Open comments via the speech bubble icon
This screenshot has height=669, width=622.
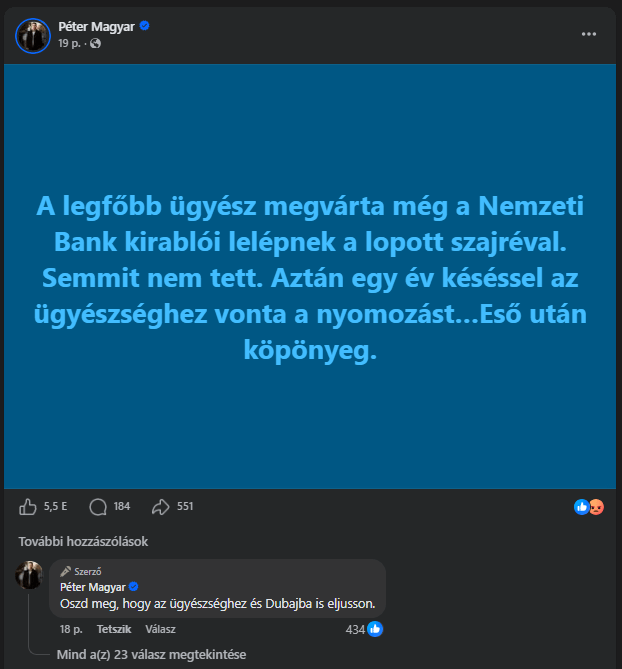pos(98,506)
